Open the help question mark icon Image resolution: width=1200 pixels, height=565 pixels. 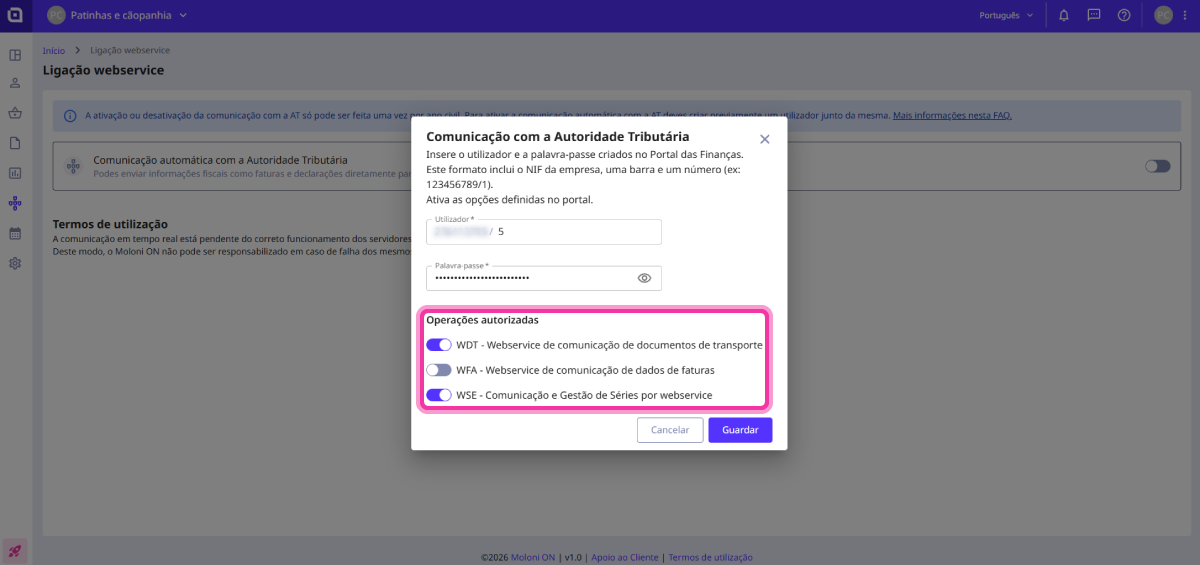point(1124,15)
